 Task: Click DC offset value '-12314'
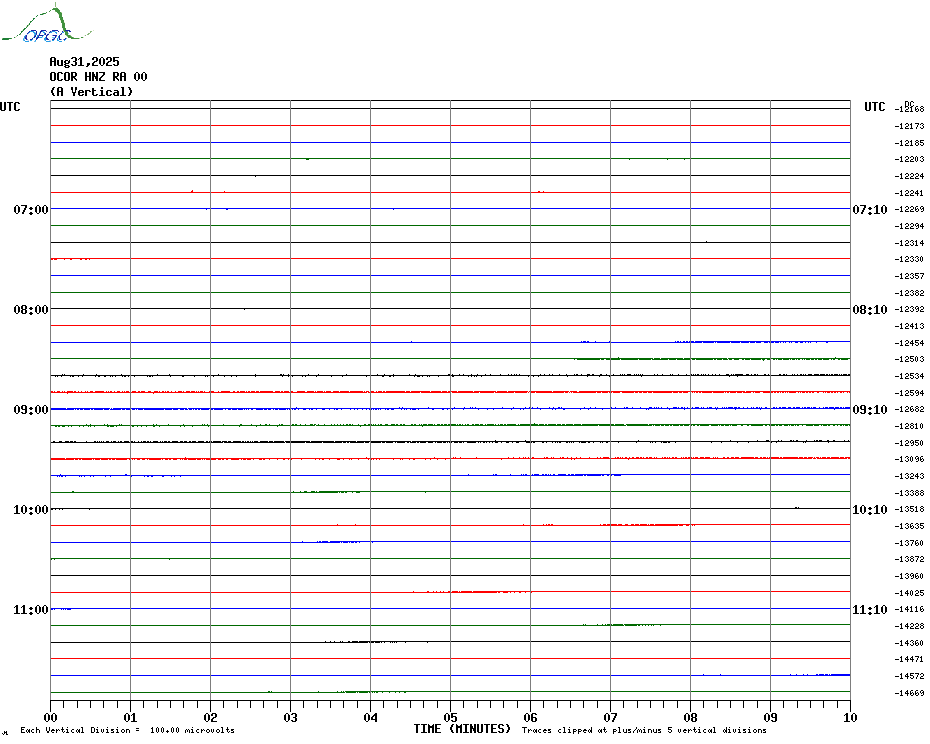909,243
